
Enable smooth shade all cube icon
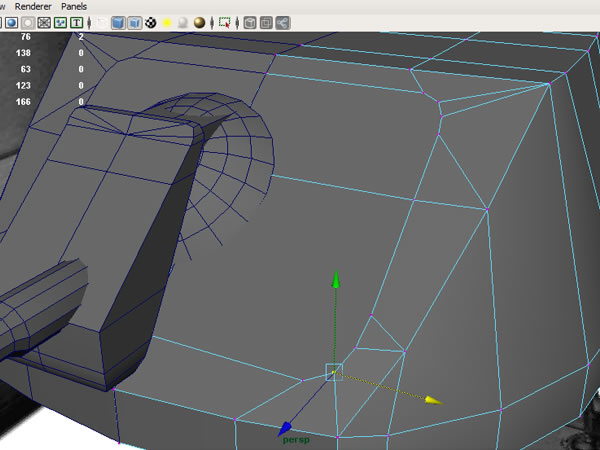pyautogui.click(x=118, y=22)
